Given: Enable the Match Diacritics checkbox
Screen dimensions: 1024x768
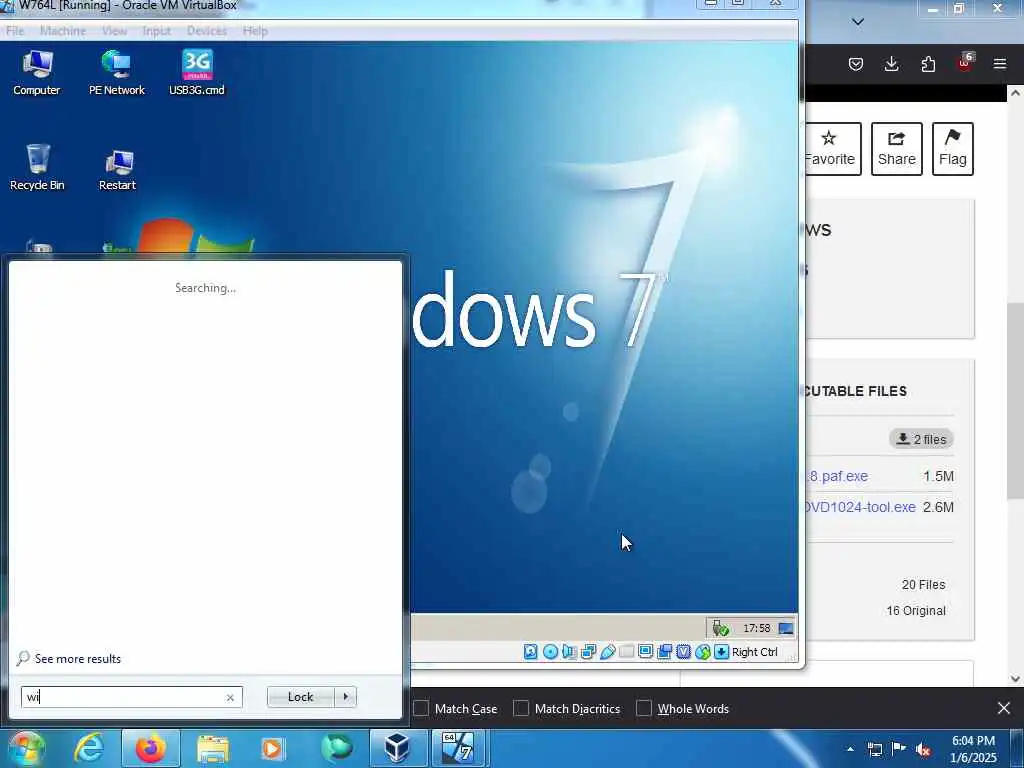Looking at the screenshot, I should tap(520, 709).
